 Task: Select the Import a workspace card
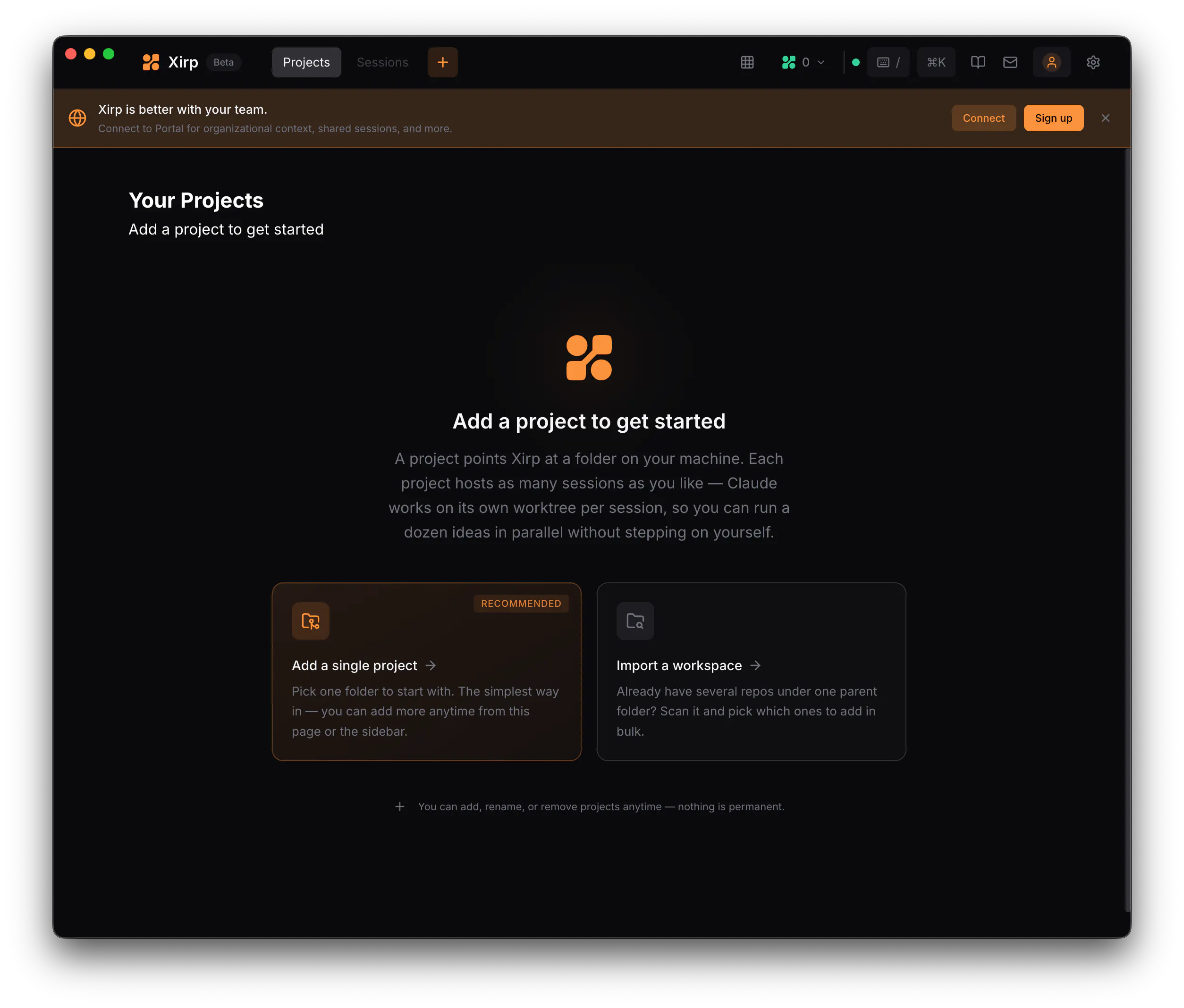(751, 671)
